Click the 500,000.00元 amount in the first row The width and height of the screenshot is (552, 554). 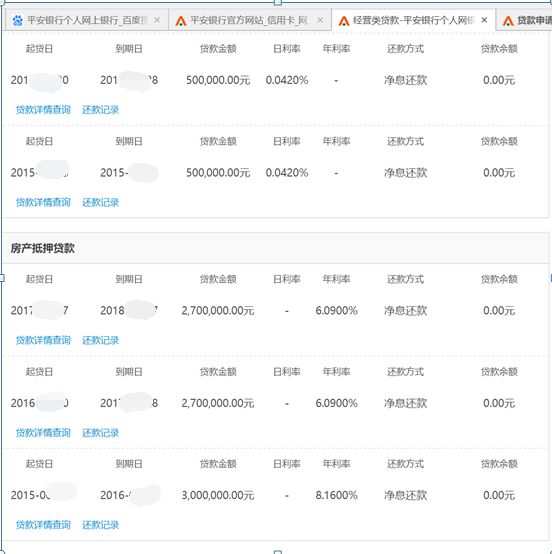tap(218, 80)
